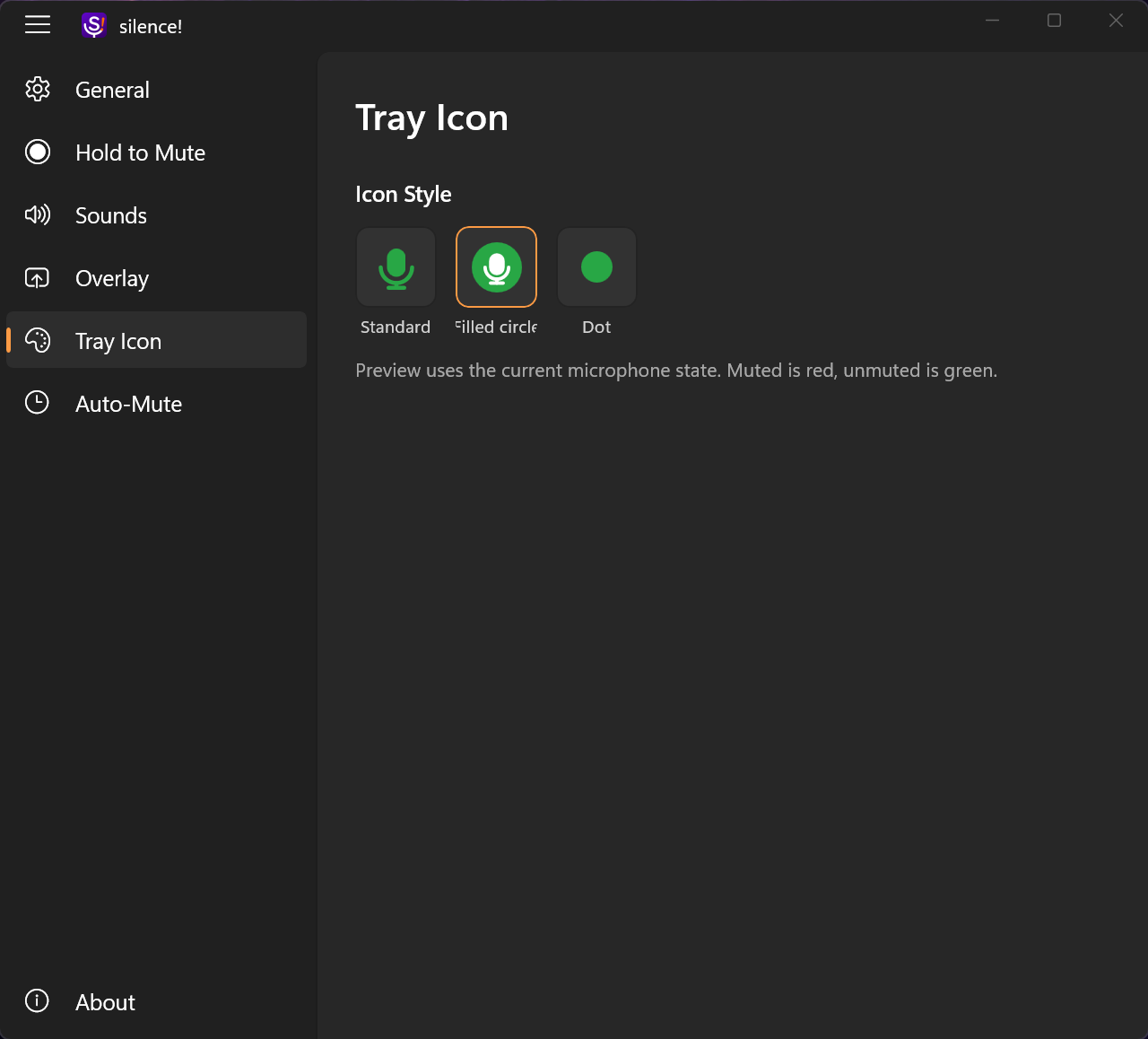The image size is (1148, 1039).
Task: Navigate to the Overlay settings
Action: pyautogui.click(x=112, y=278)
